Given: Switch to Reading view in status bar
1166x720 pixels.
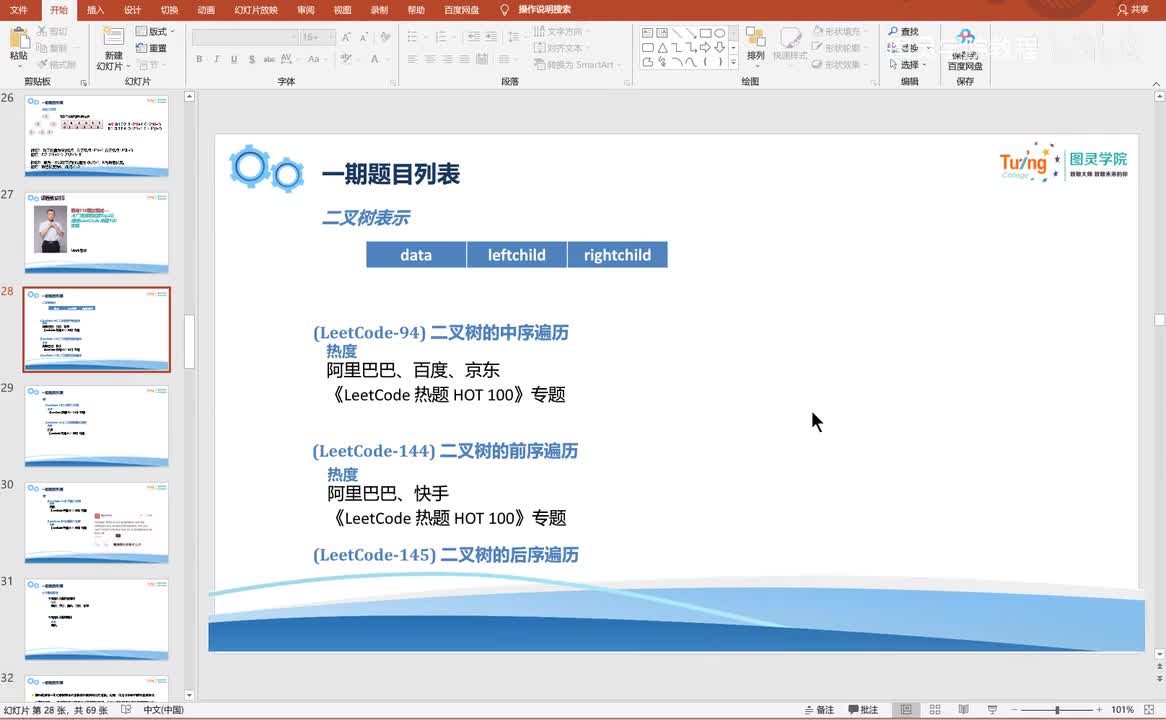Looking at the screenshot, I should pos(963,710).
